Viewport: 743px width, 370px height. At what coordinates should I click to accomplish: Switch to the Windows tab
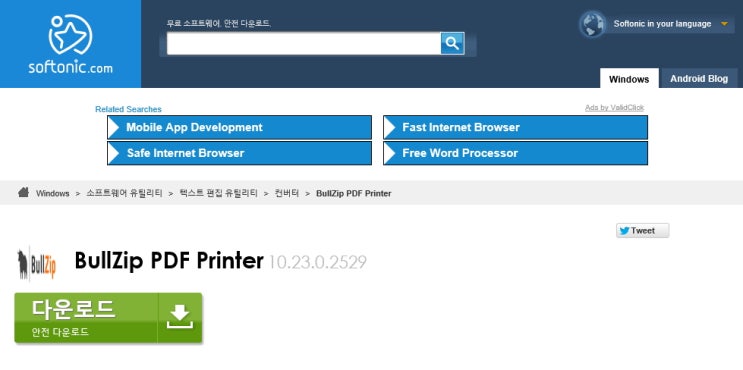[629, 79]
